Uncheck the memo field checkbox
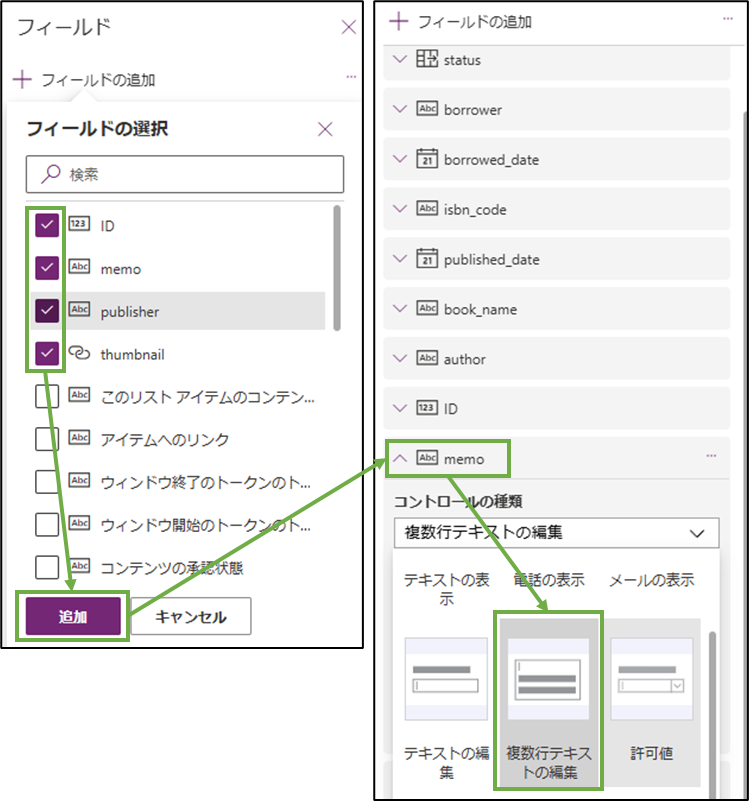 coord(47,268)
